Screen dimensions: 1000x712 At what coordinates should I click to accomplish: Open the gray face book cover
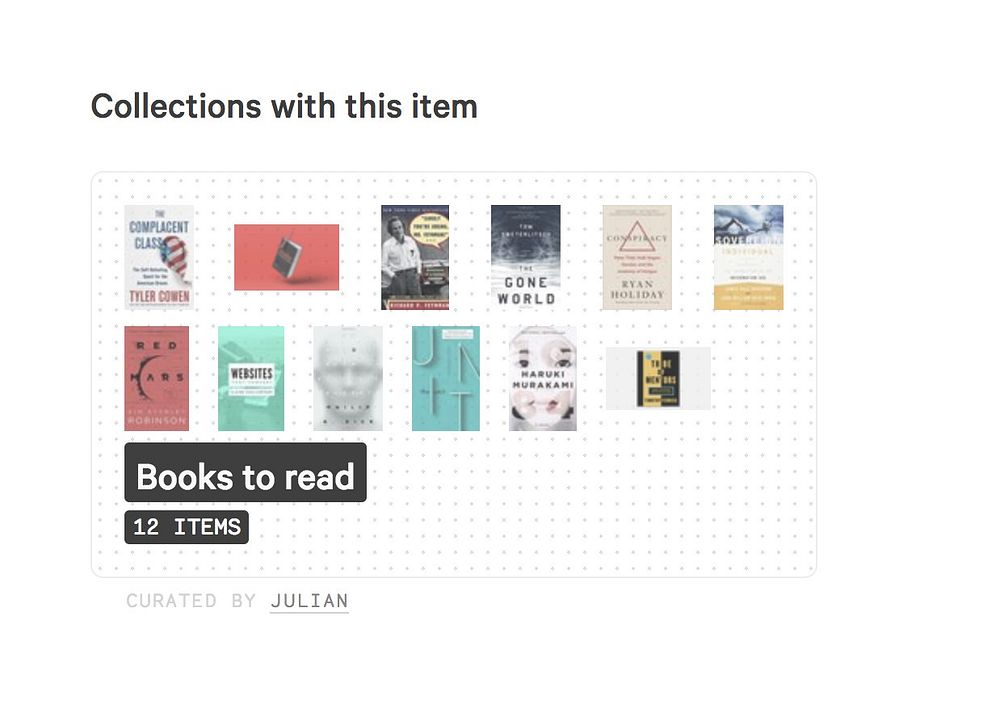point(348,378)
